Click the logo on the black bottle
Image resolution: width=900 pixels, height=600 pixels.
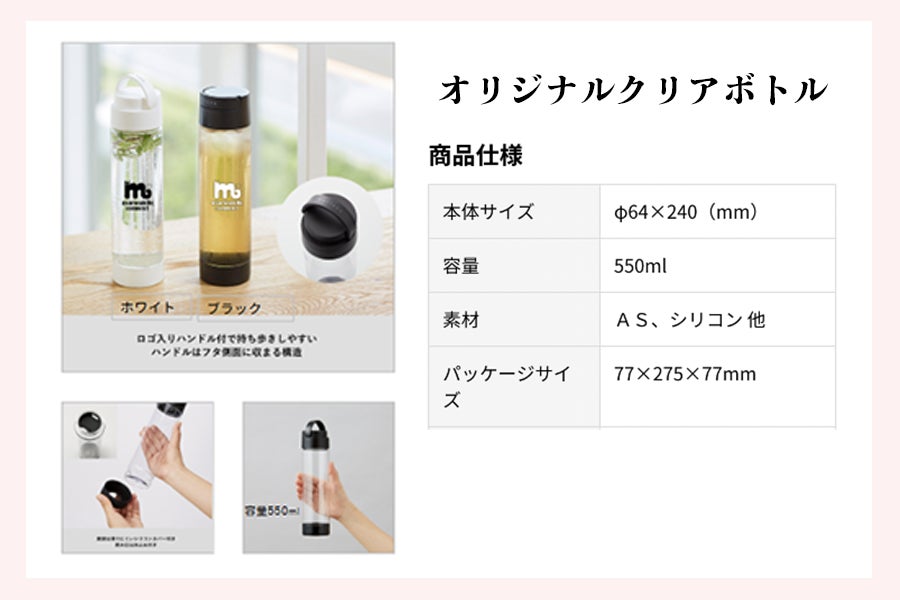tap(227, 196)
